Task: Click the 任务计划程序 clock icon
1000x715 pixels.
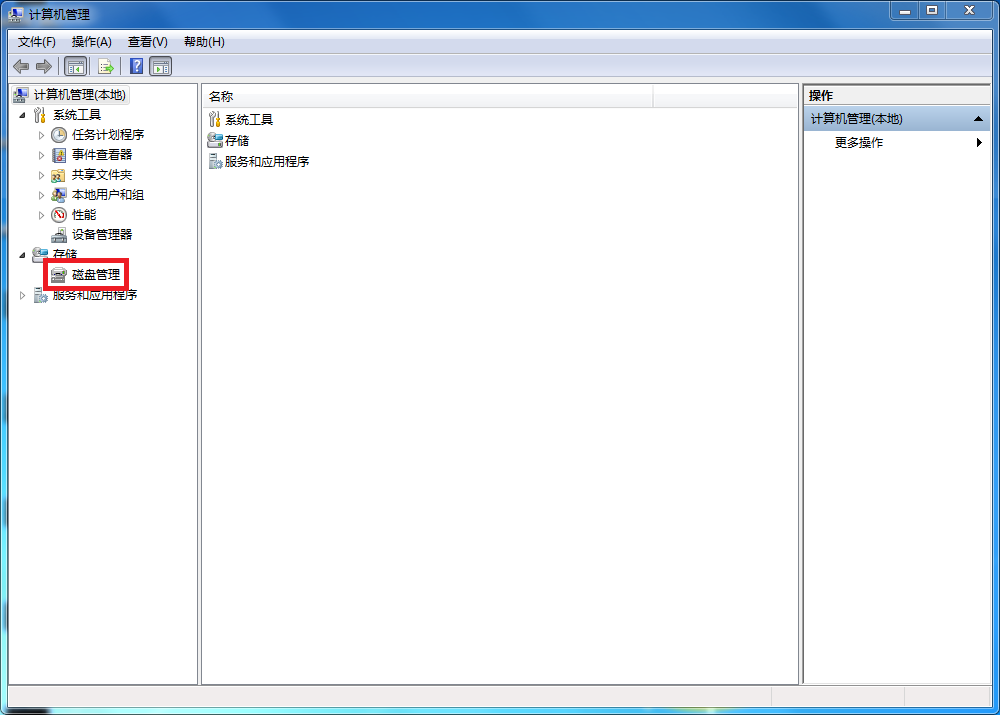Action: [59, 135]
